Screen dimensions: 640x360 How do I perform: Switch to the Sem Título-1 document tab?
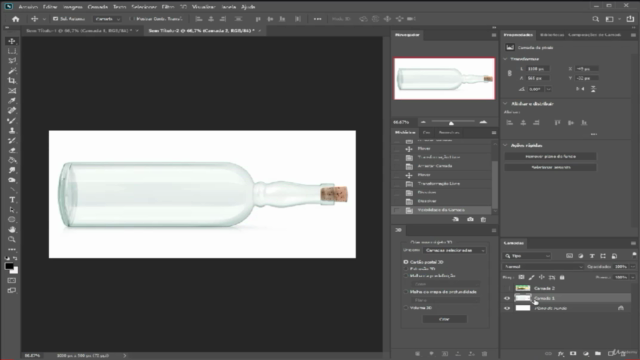tap(79, 31)
